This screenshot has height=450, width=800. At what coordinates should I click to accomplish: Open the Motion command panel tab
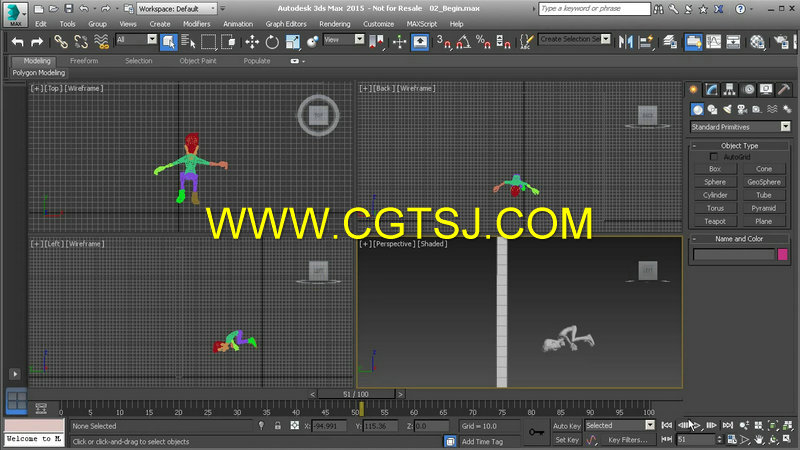coord(748,89)
